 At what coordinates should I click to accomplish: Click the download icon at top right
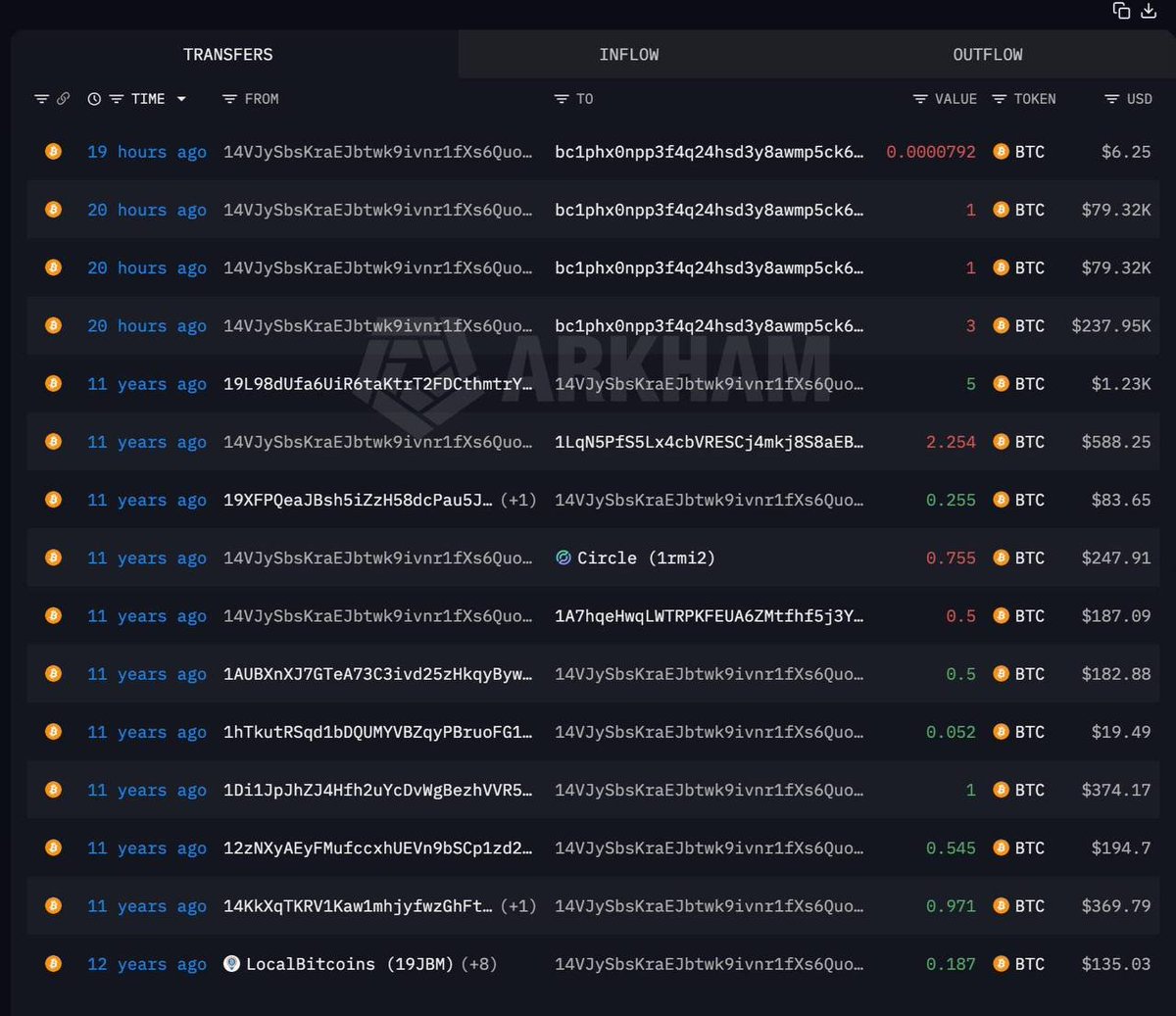[x=1150, y=11]
